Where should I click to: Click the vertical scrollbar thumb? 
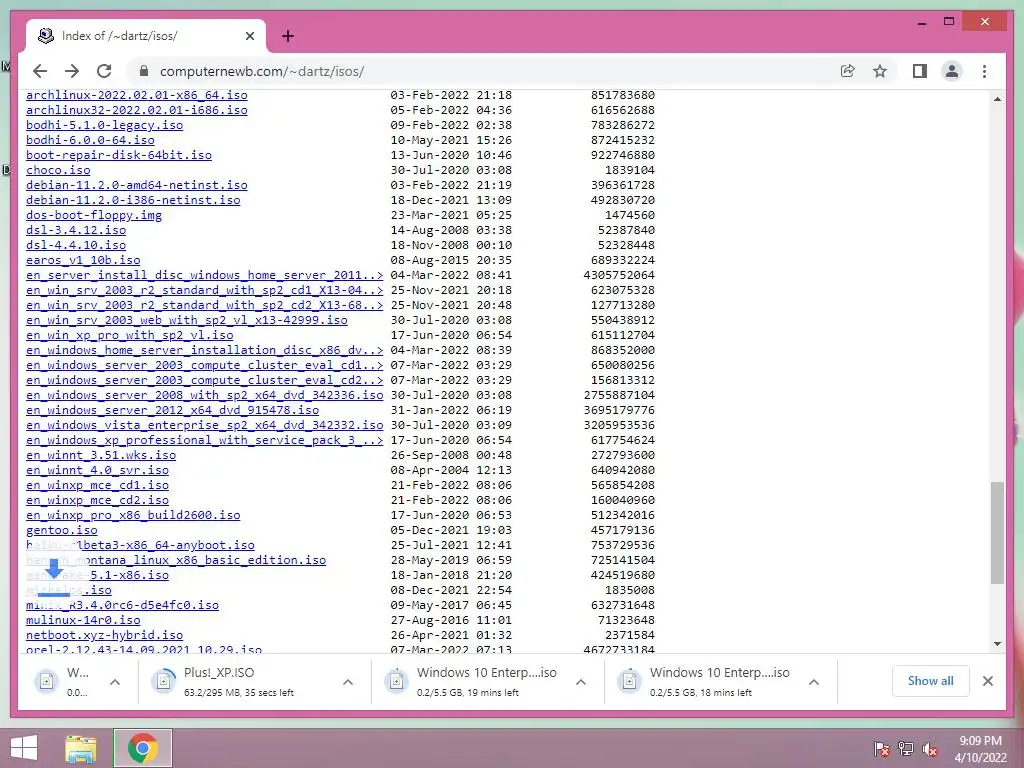click(x=997, y=533)
